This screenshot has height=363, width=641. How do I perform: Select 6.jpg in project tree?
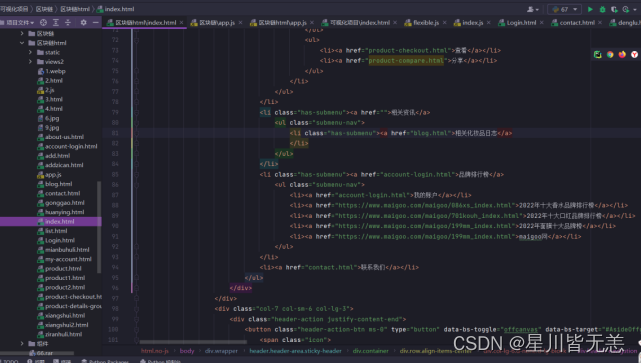tap(52, 118)
